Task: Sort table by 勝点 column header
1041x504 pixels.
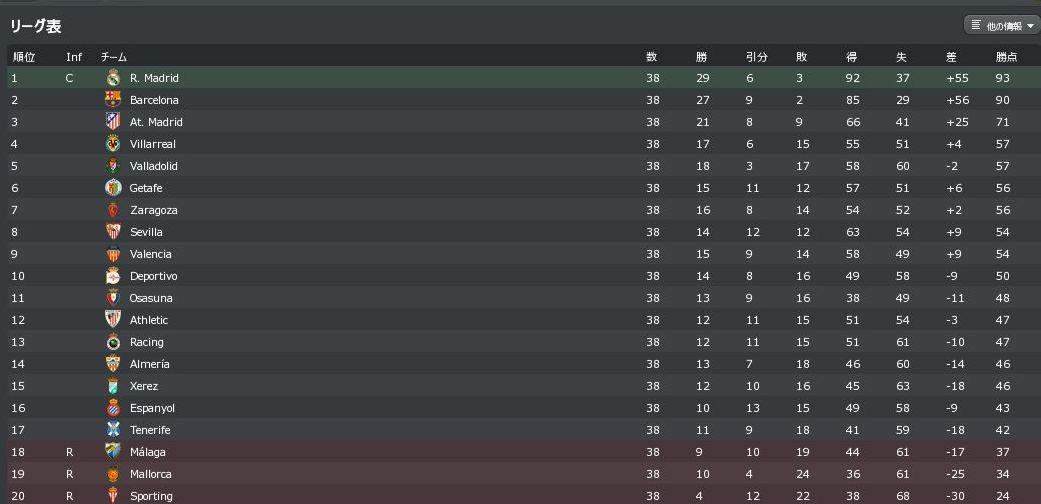Action: (x=1006, y=57)
